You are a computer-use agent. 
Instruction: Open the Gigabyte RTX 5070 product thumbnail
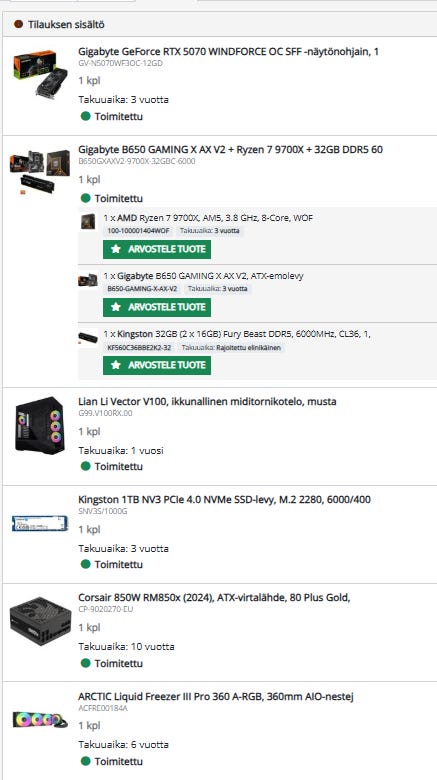tap(41, 74)
